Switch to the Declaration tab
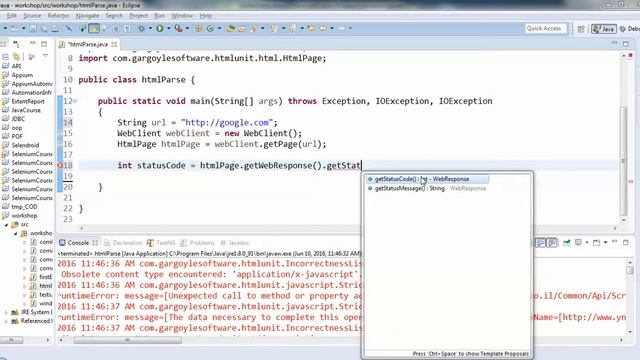This screenshot has width=640, height=360. click(x=123, y=243)
